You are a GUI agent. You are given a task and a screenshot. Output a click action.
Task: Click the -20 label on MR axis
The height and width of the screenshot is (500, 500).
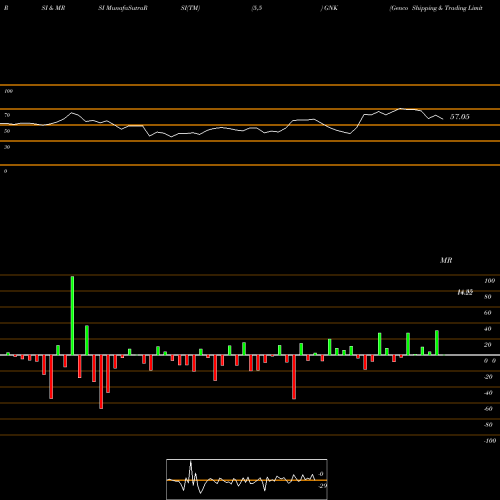point(488,377)
